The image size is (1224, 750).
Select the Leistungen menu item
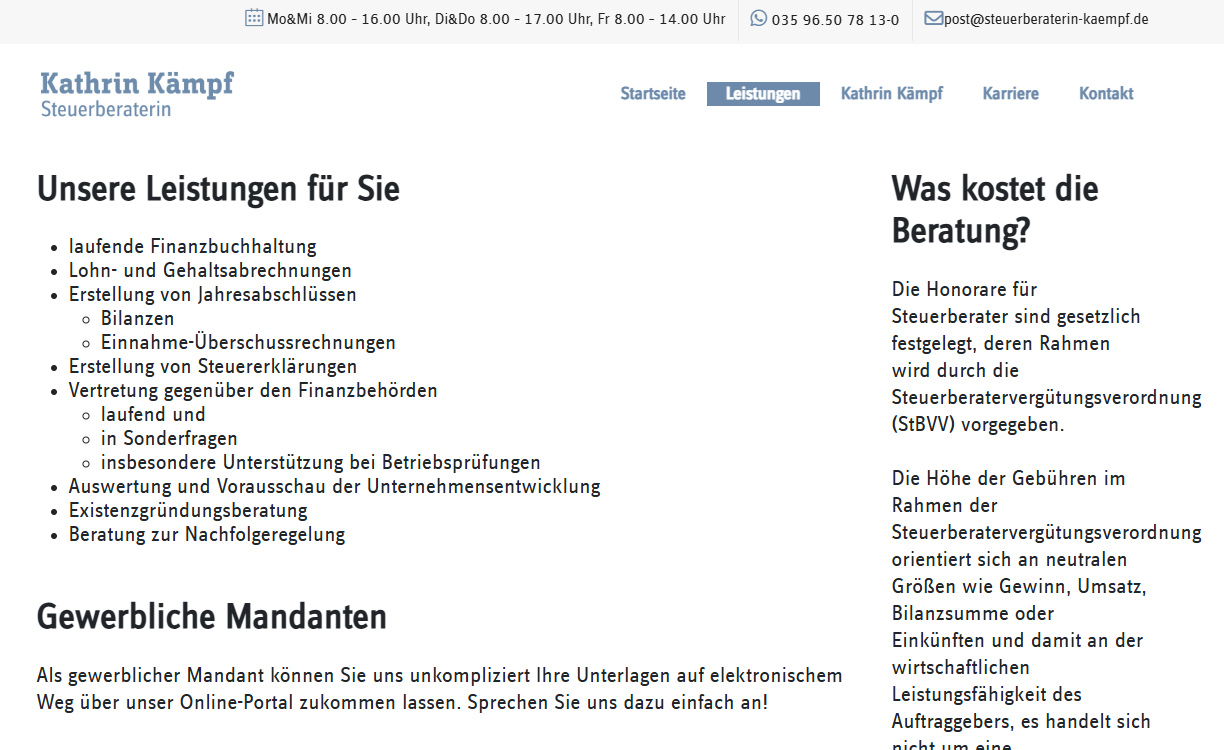(x=763, y=94)
